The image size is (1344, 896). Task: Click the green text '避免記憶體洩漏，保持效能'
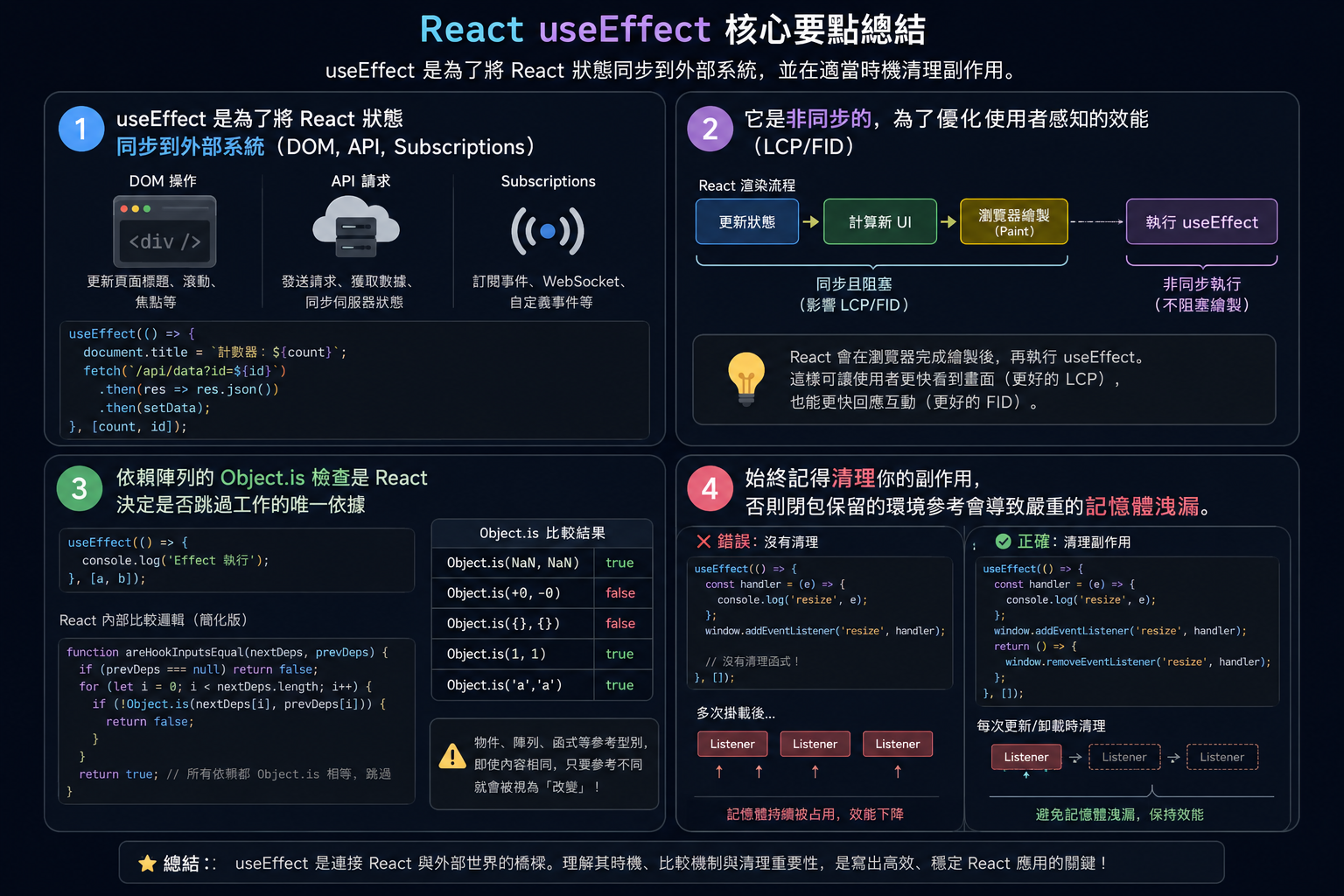pos(1120,815)
